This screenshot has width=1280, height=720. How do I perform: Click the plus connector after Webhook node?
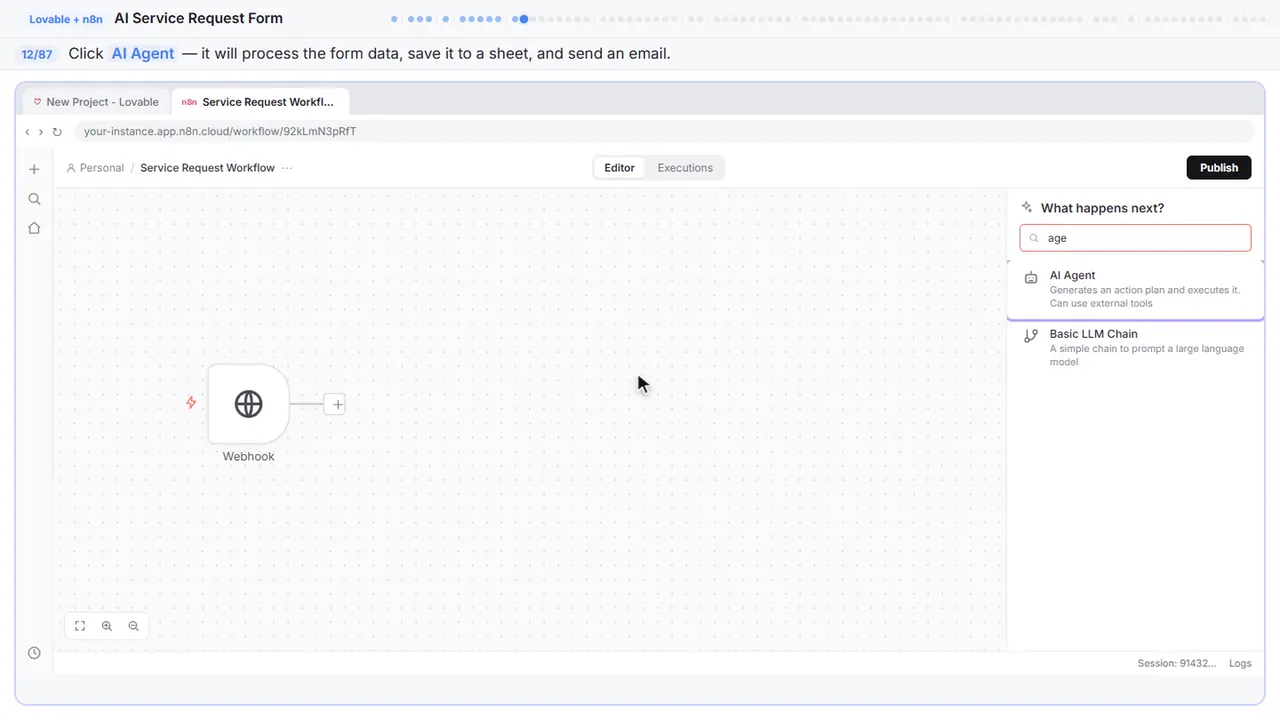337,405
